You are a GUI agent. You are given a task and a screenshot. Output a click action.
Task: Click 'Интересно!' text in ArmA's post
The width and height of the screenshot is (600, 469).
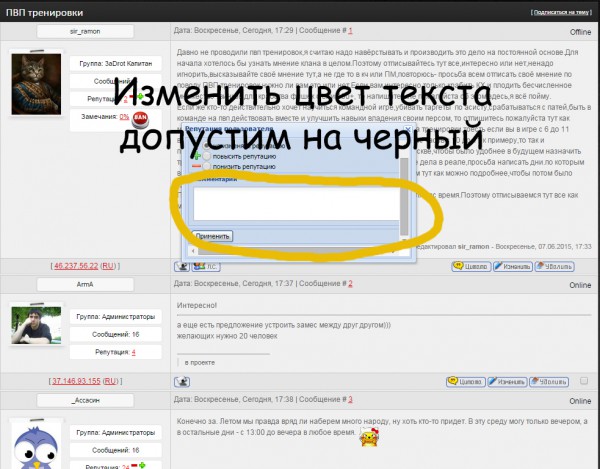[x=197, y=305]
